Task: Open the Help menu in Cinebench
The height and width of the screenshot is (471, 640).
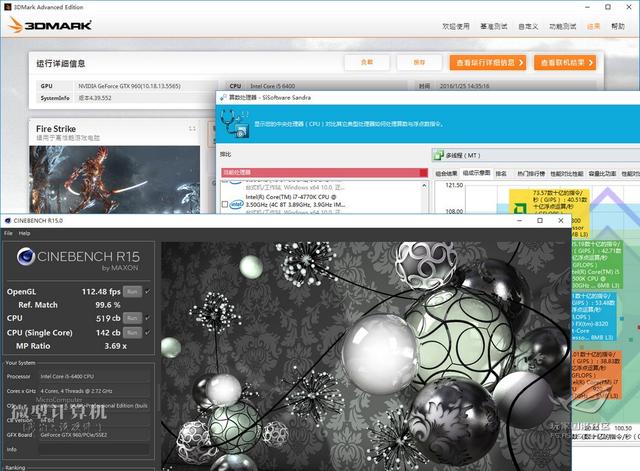Action: (24, 233)
